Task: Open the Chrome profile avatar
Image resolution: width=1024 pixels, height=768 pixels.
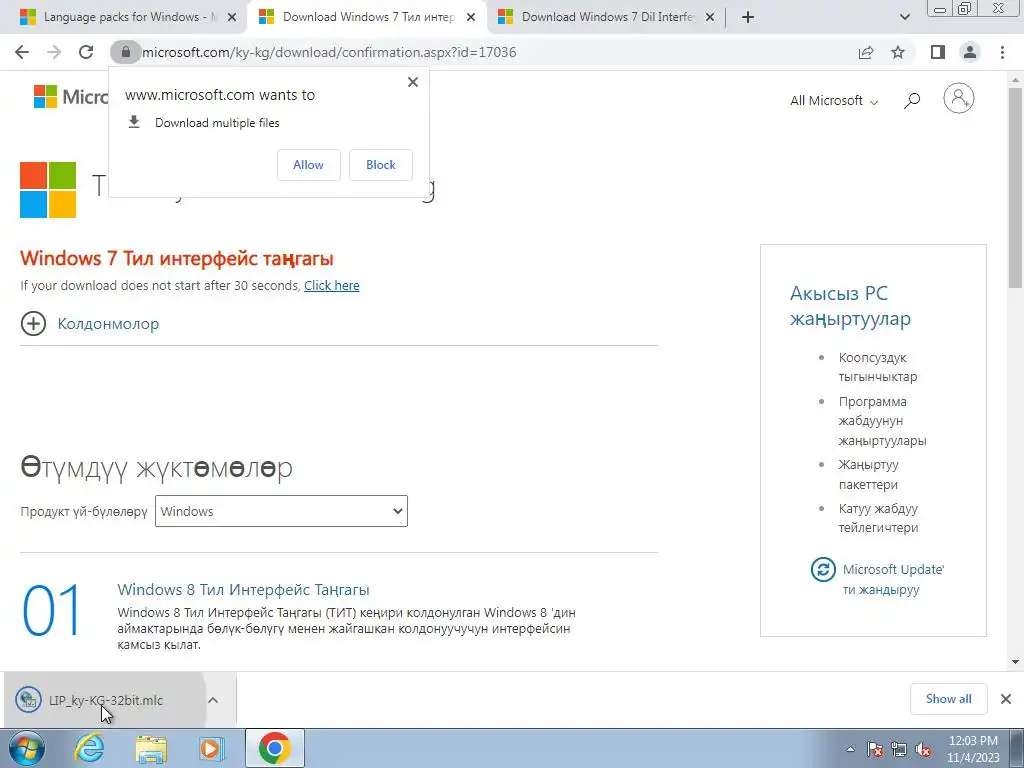Action: tap(970, 52)
